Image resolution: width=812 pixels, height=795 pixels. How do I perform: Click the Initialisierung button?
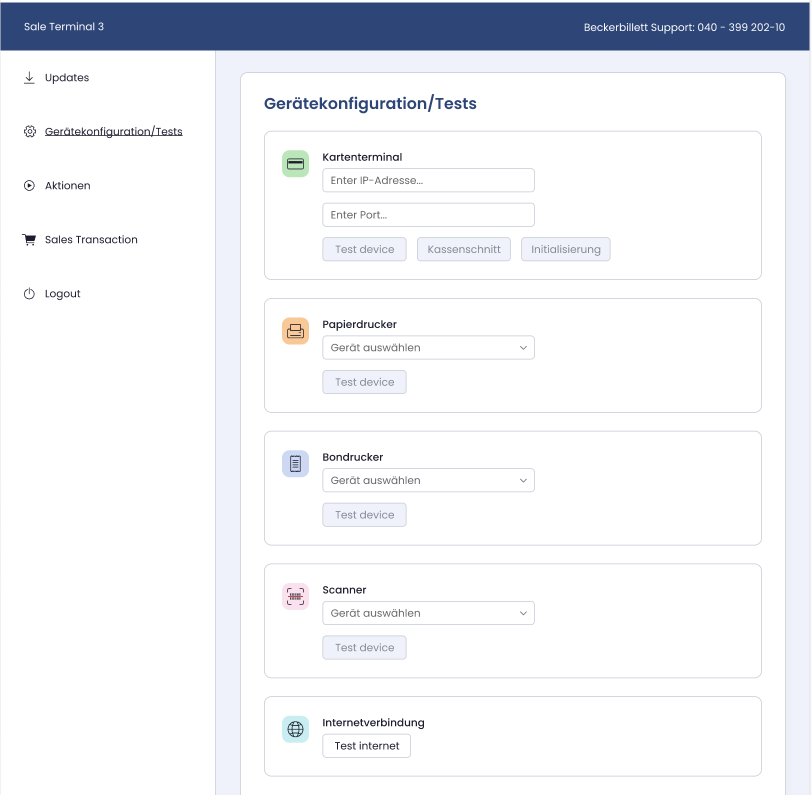click(566, 249)
